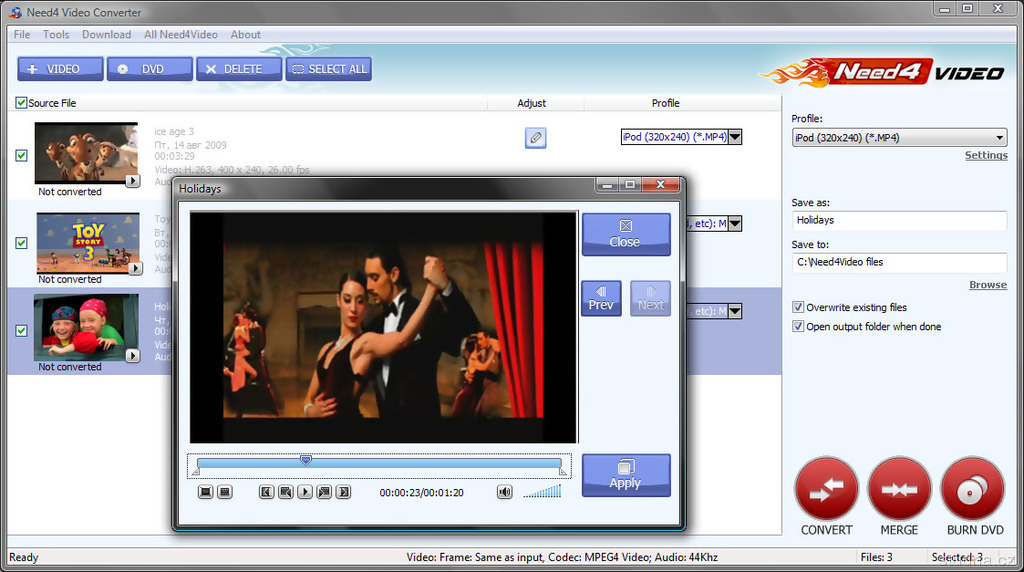Click the play button in preview controls

[305, 492]
